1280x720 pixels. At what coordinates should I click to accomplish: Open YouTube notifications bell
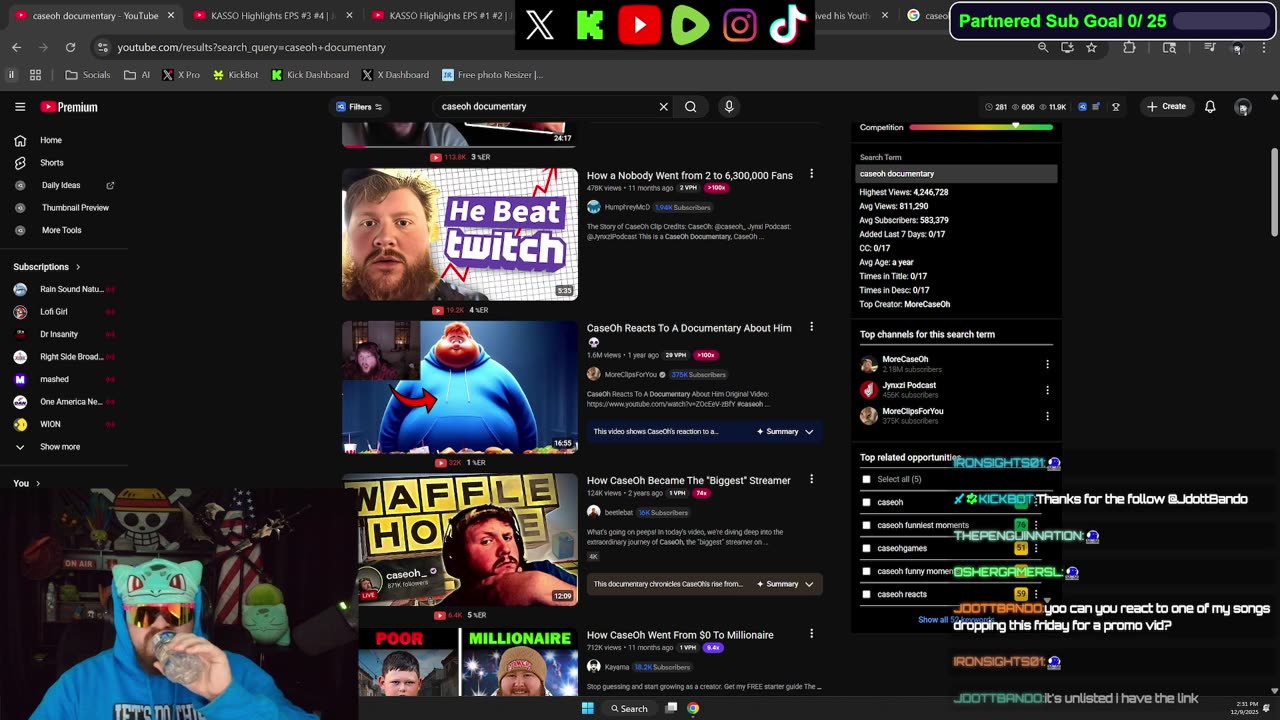point(1210,107)
